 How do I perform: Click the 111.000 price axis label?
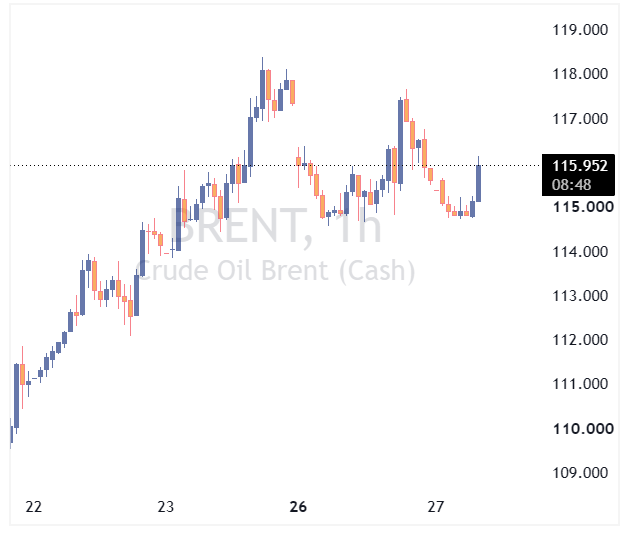pos(580,385)
